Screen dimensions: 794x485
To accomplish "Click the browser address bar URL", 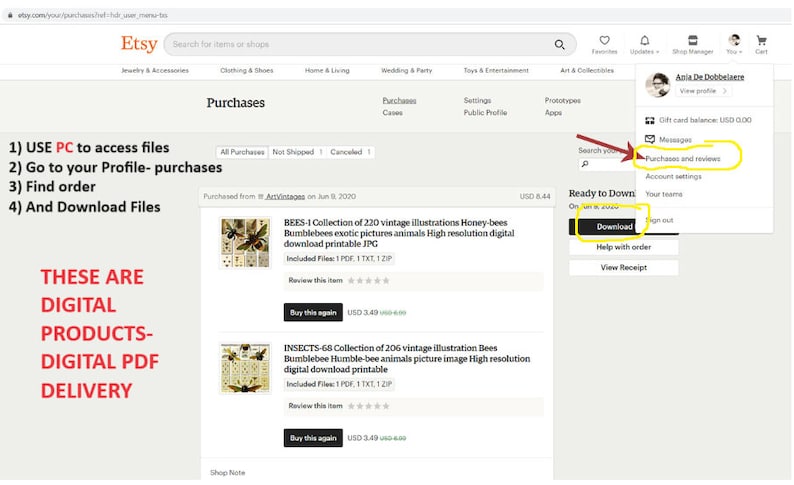I will (93, 15).
